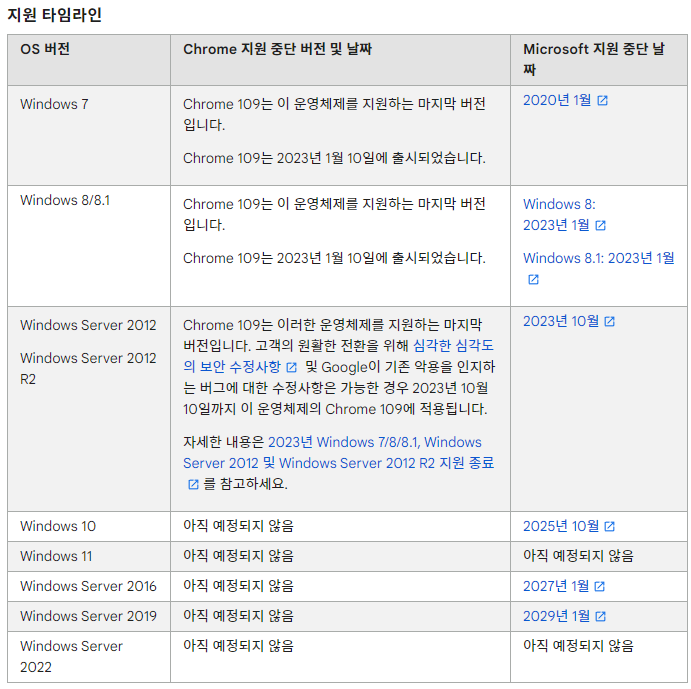
Task: Click external-link icon next to 2020년 1월
Action: click(x=602, y=101)
